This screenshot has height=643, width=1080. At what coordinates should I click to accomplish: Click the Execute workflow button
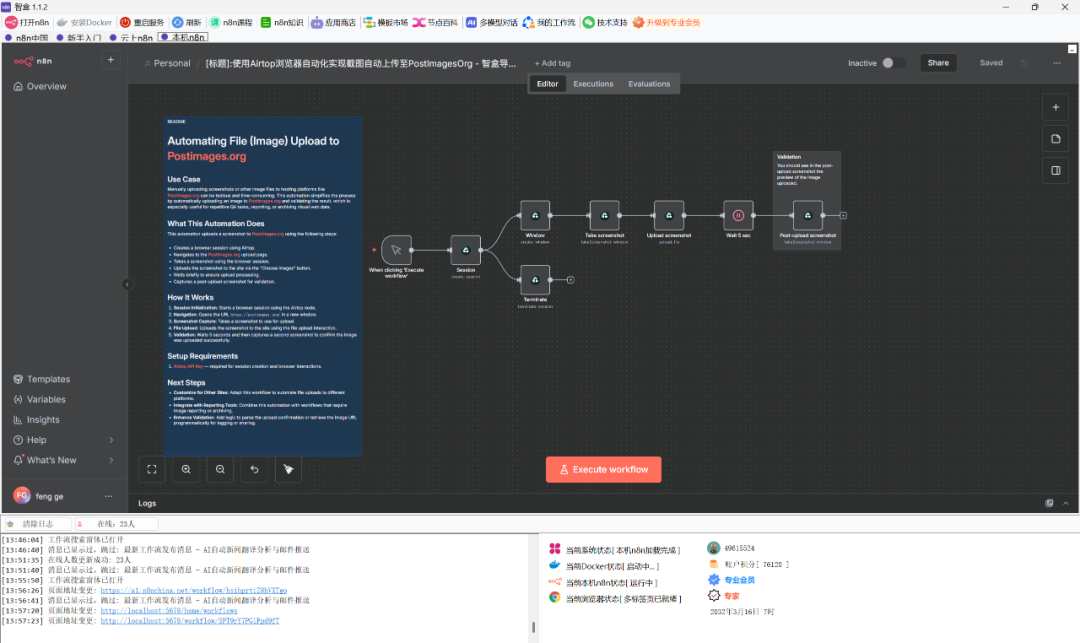603,470
